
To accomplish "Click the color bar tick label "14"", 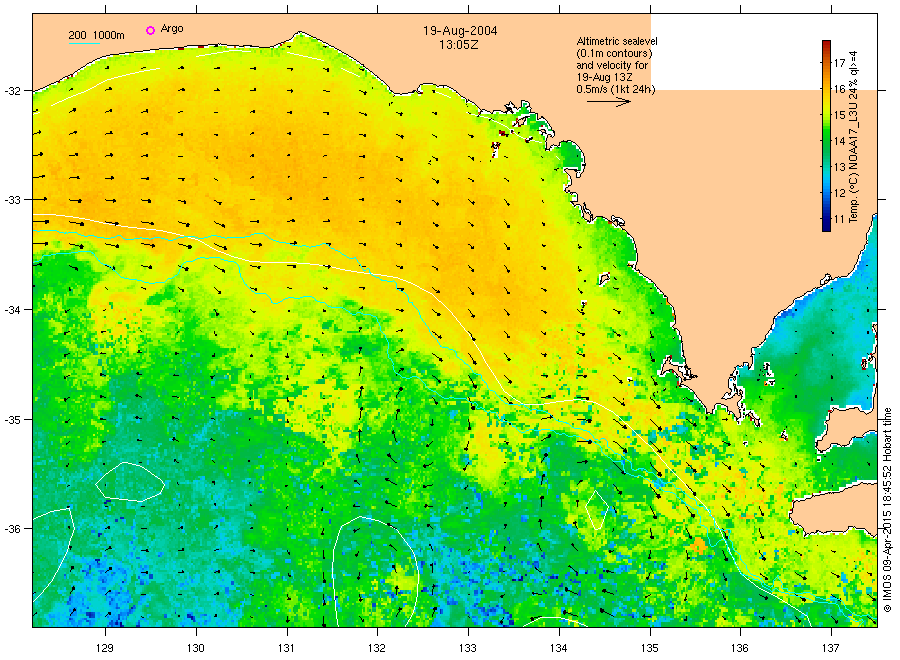I will (839, 141).
